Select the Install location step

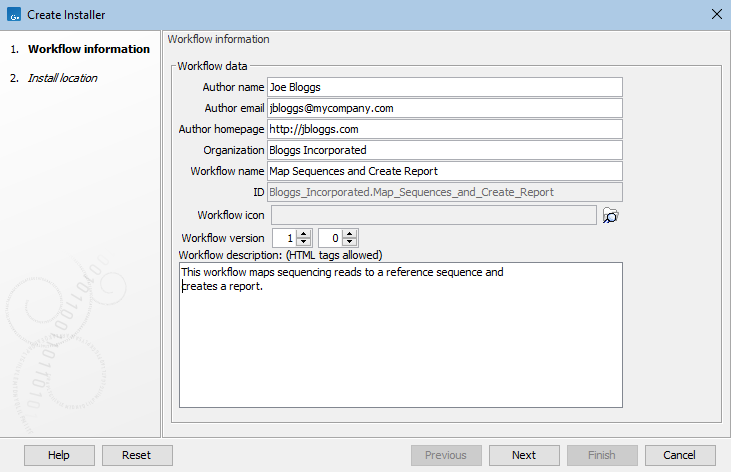click(62, 77)
